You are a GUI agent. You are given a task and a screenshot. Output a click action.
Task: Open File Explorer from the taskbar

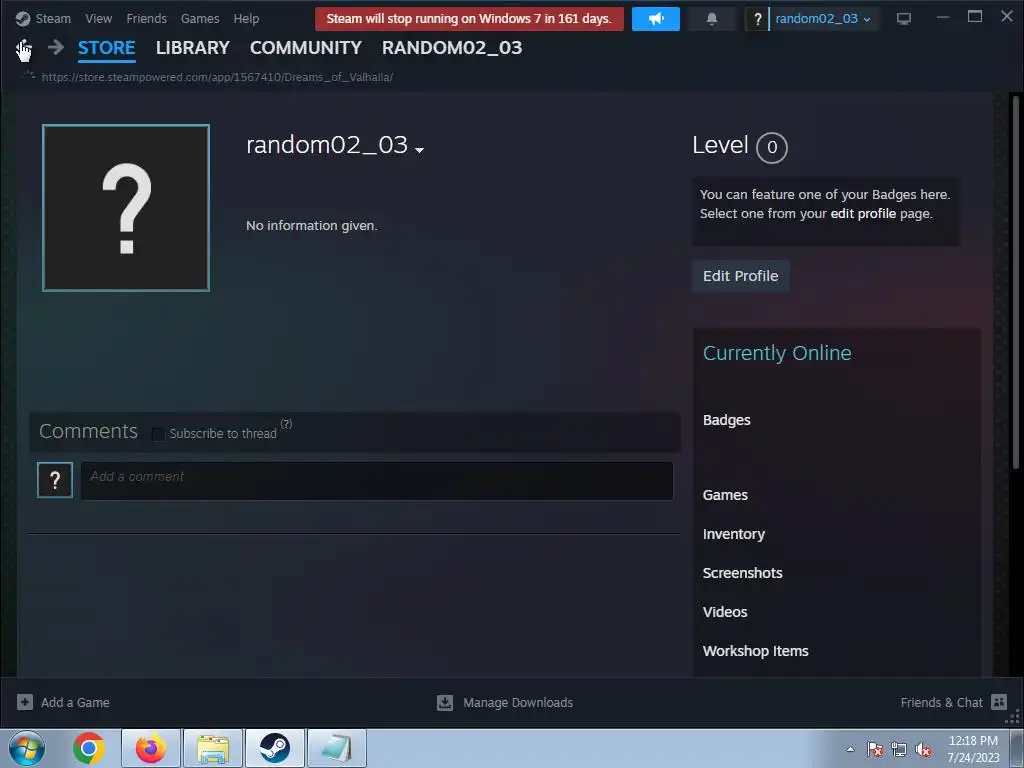pos(213,748)
